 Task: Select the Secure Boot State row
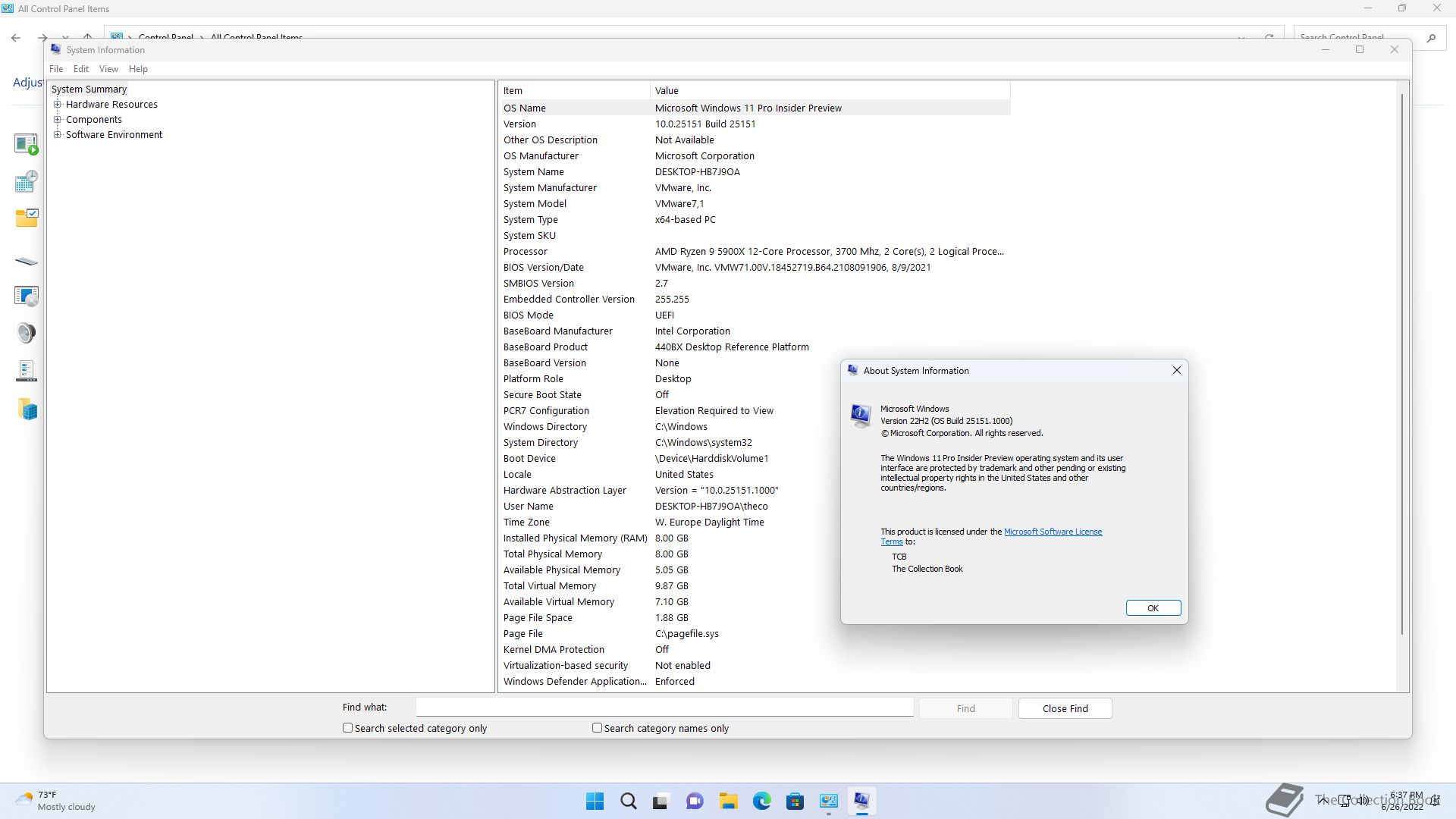755,394
